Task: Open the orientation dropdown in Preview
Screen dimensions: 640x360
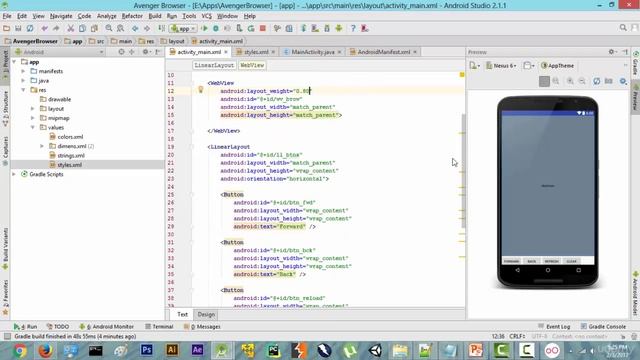Action: (x=529, y=65)
